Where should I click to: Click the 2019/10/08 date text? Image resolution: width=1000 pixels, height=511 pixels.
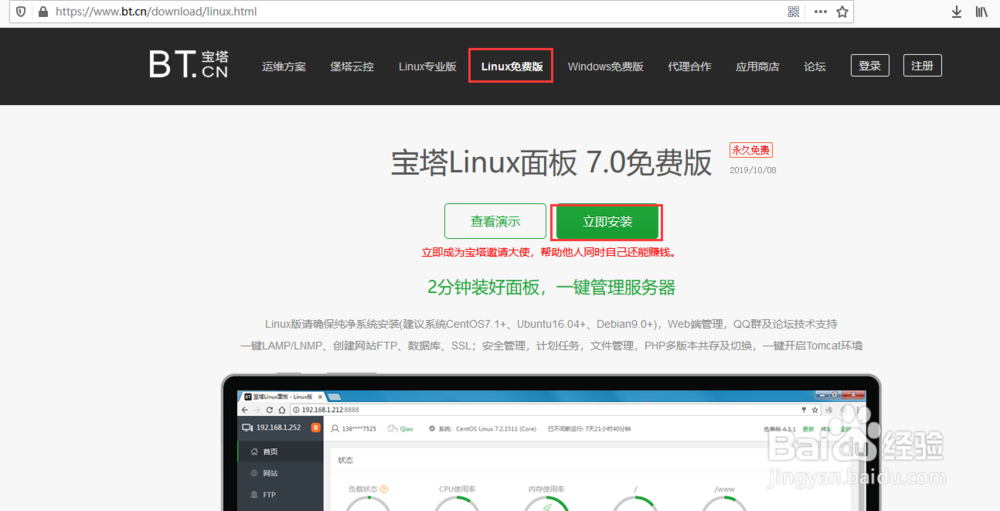[x=753, y=170]
